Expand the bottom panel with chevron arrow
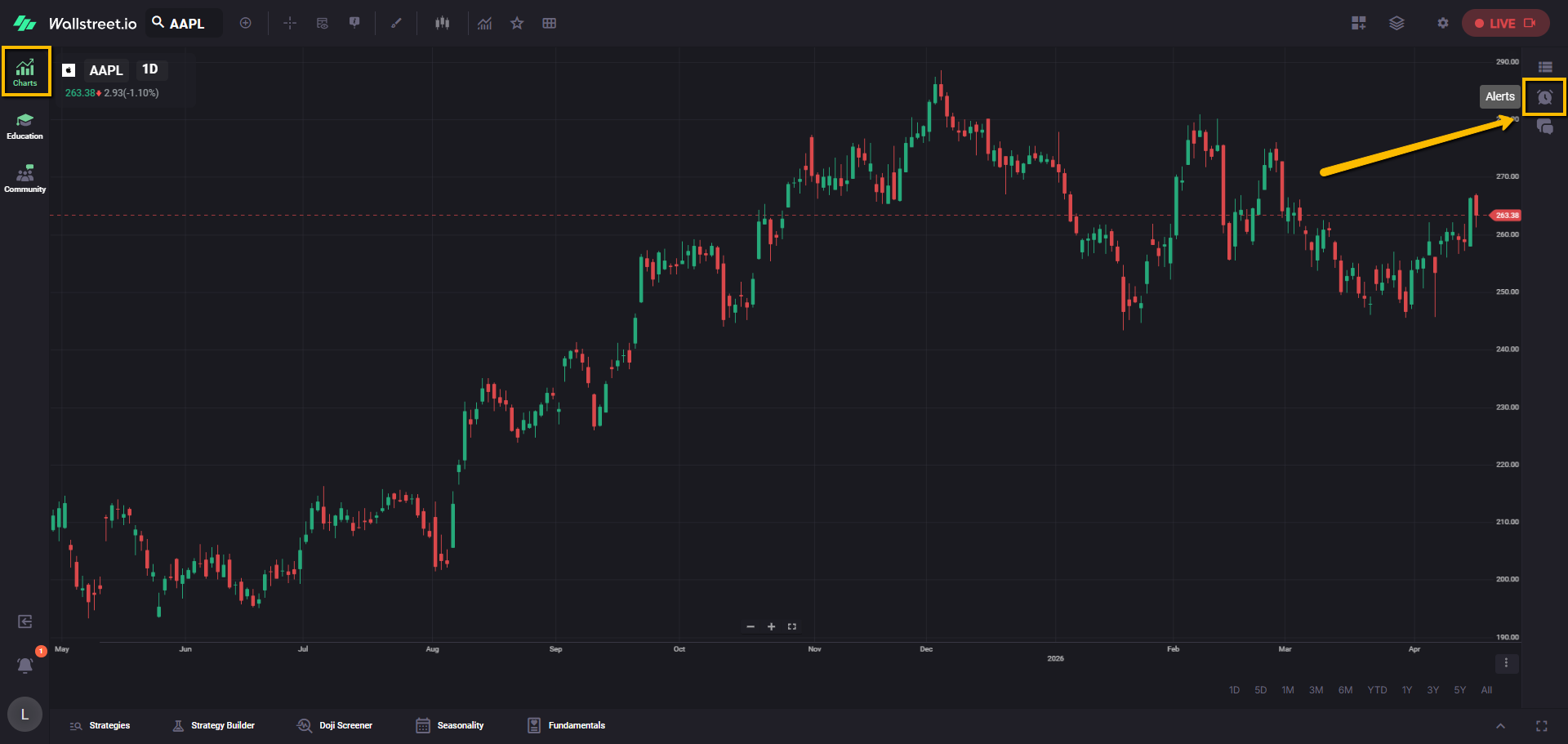The width and height of the screenshot is (1568, 744). [1500, 726]
